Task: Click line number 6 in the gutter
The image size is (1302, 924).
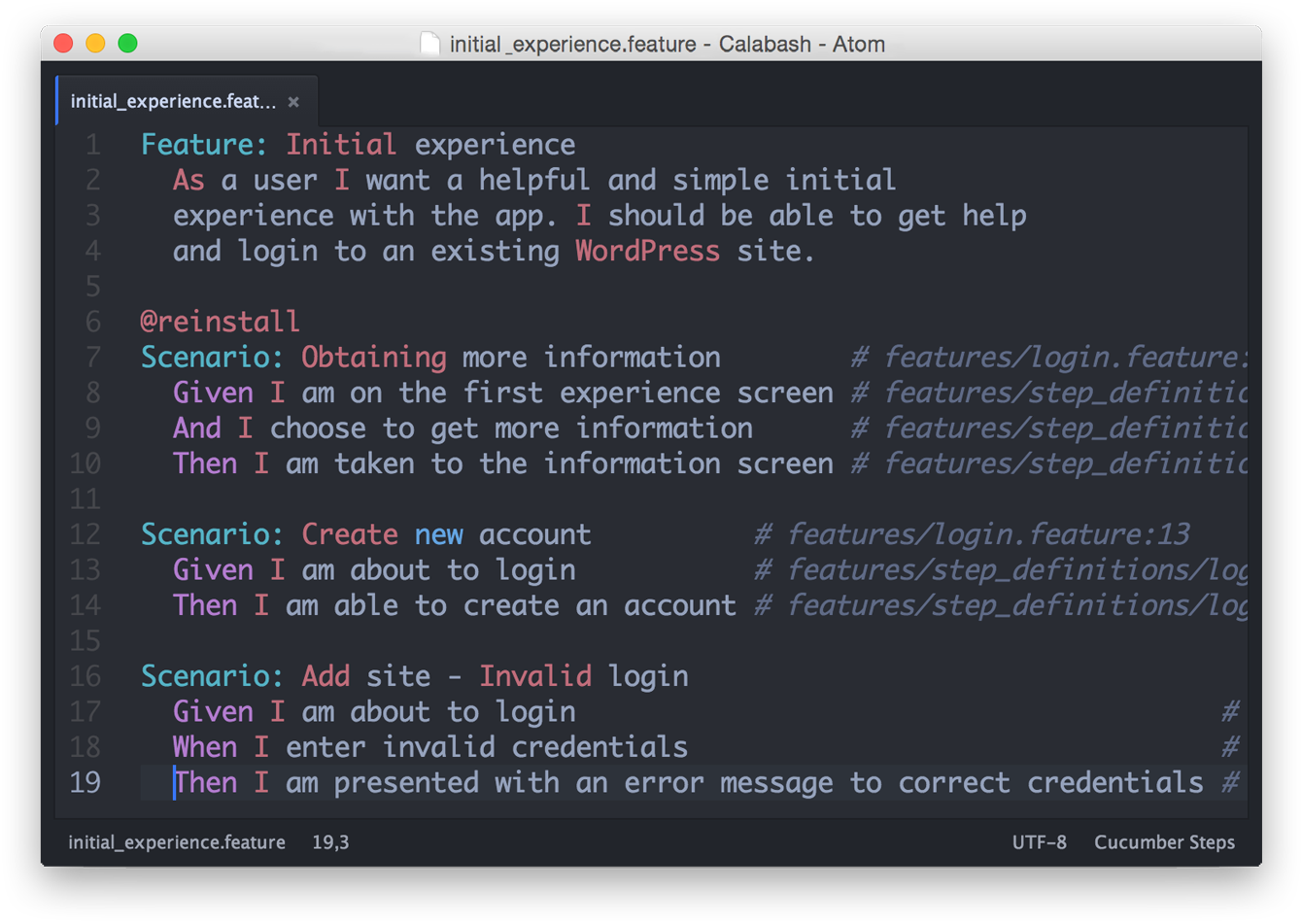Action: coord(92,322)
